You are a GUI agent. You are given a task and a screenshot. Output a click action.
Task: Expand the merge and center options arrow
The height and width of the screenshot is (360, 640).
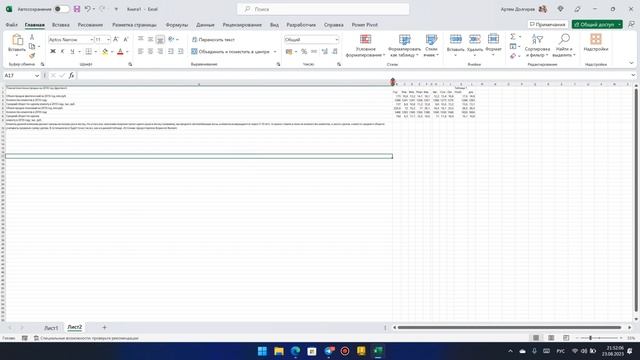275,52
